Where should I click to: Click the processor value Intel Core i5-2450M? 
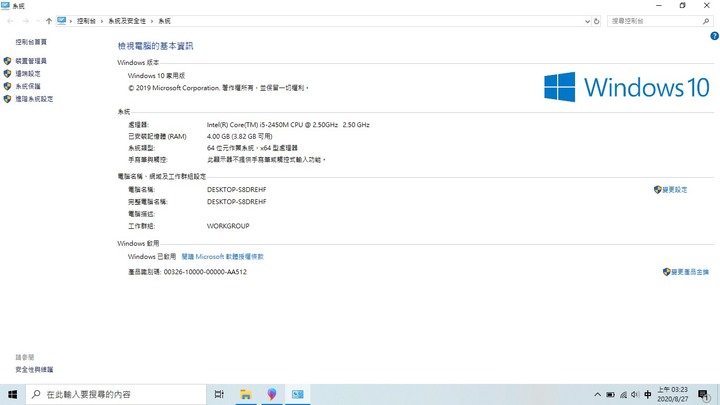pos(288,125)
